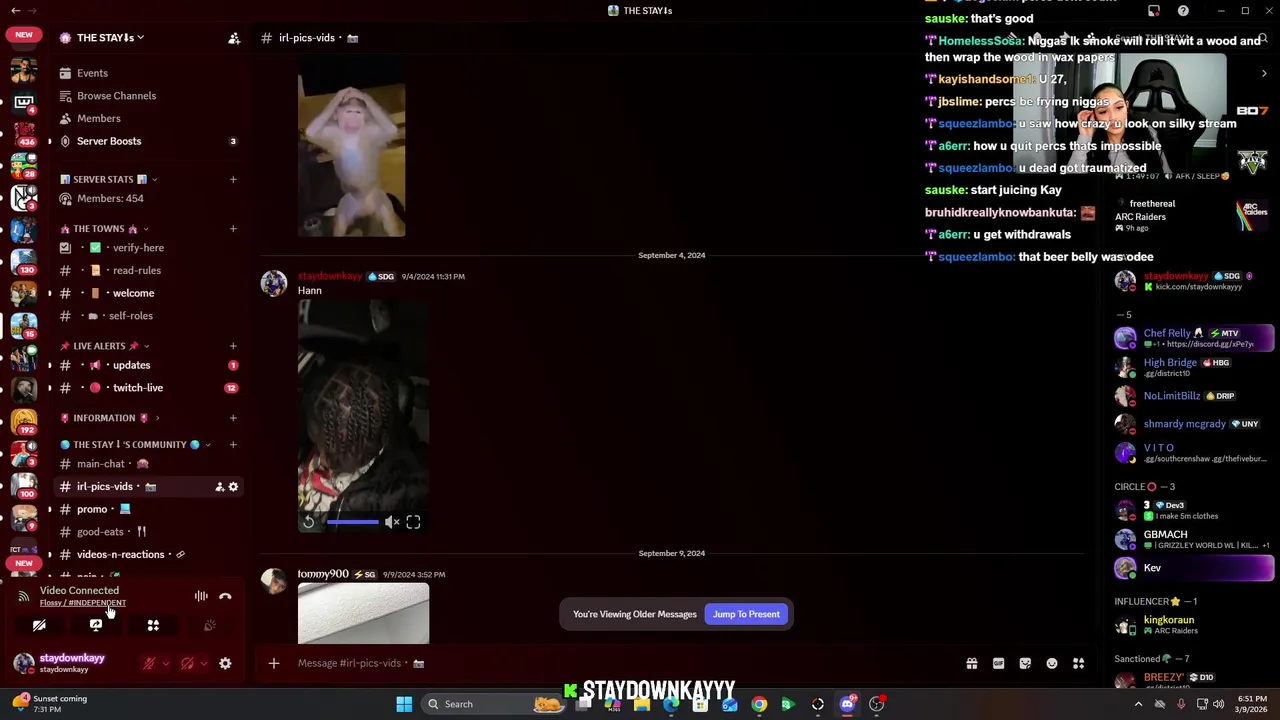
Task: Open the promo channel
Action: click(92, 510)
